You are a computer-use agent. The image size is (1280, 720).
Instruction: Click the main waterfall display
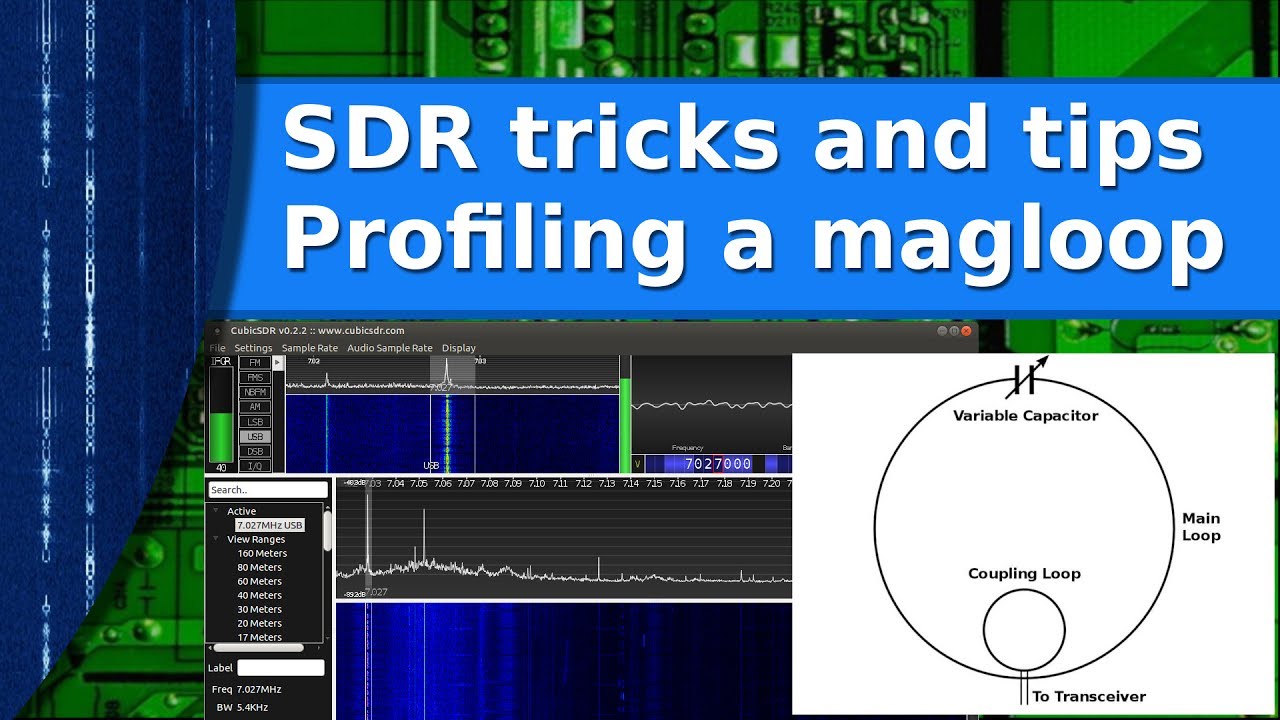click(564, 661)
